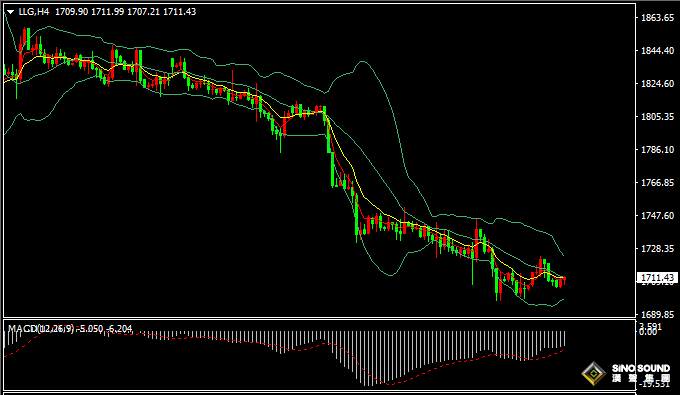Expand the chart menu triangle beside LLG,H4
Image resolution: width=680 pixels, height=395 pixels.
click(x=10, y=12)
